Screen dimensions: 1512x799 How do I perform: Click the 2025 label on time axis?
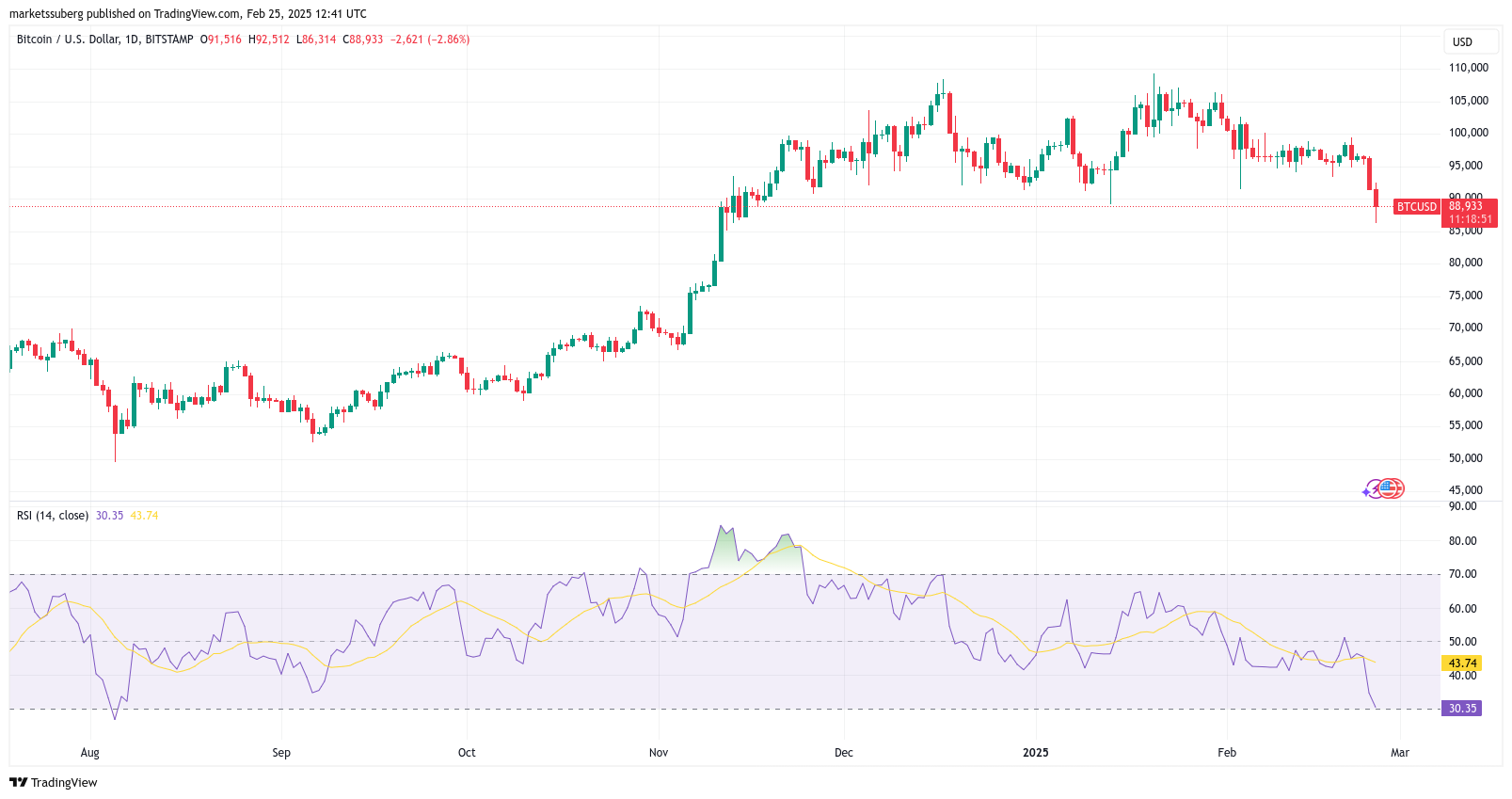click(x=1035, y=753)
